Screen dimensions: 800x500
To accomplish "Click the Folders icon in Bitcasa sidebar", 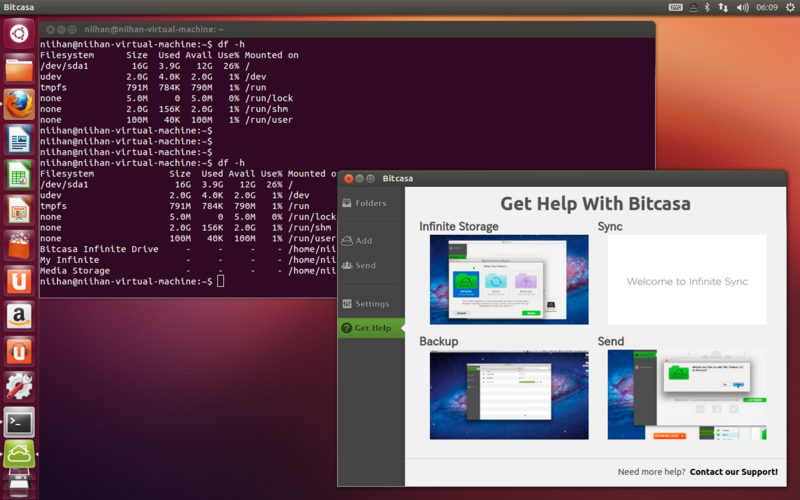I will click(347, 203).
